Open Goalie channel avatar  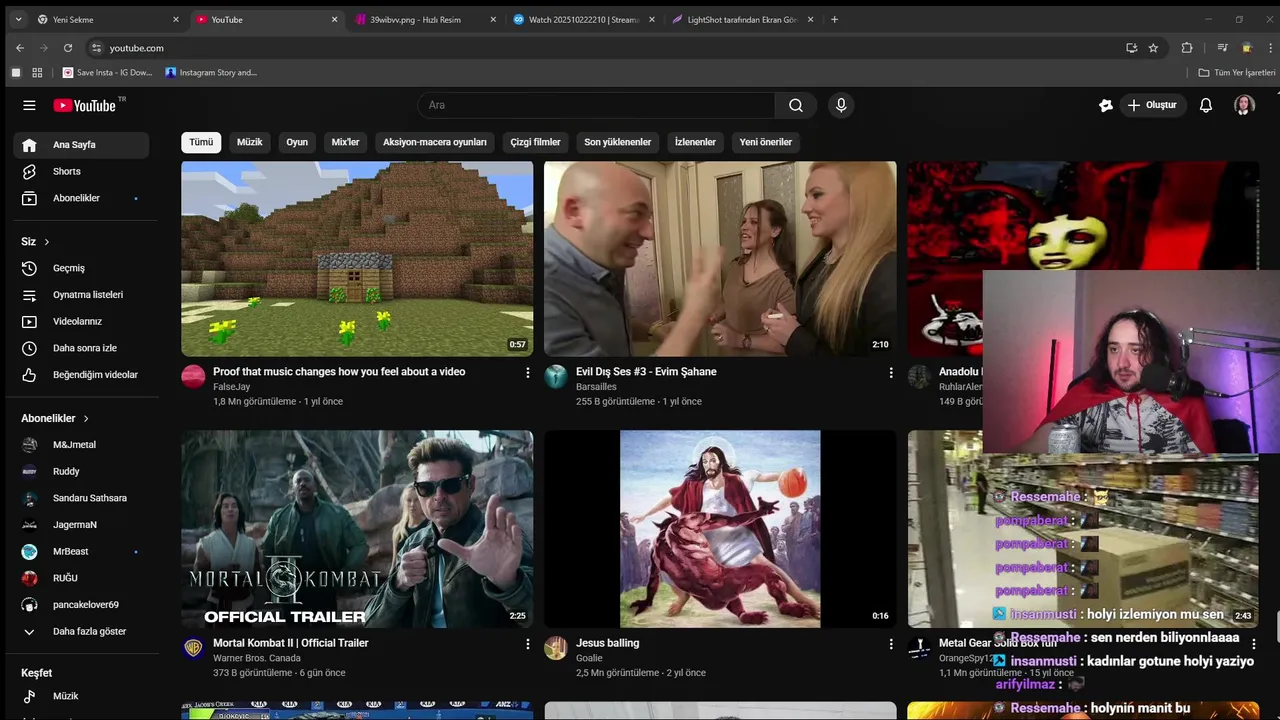click(556, 648)
